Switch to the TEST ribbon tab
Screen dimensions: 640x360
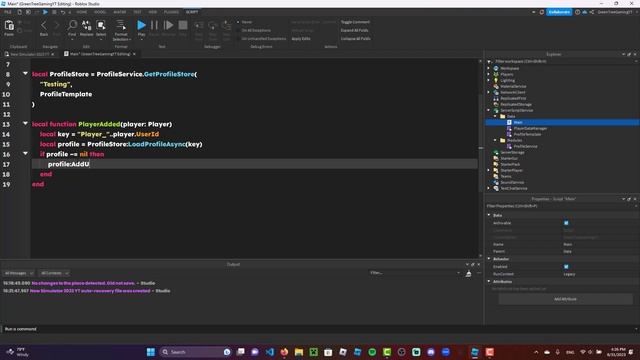pyautogui.click(x=138, y=12)
